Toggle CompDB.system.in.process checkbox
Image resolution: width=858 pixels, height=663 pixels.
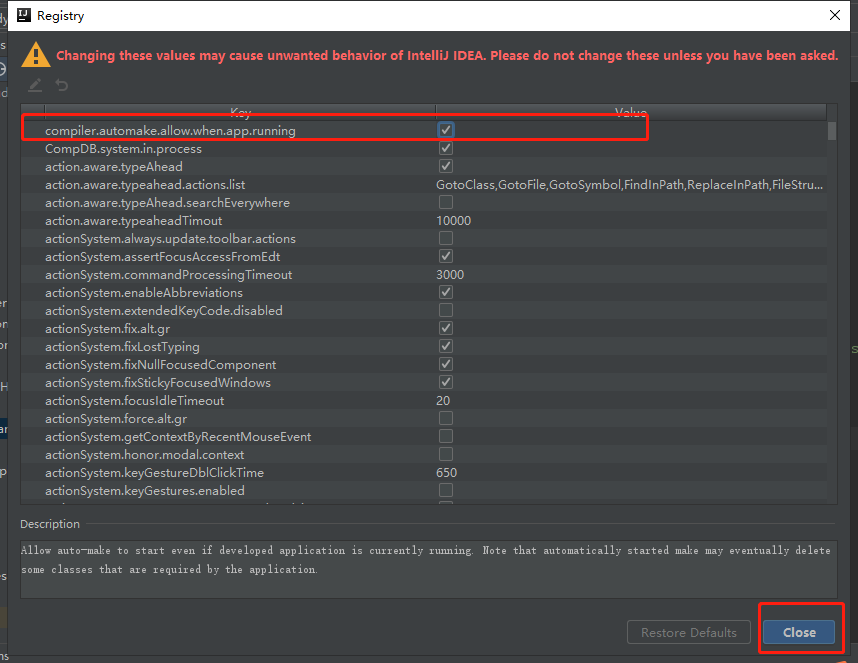click(446, 148)
